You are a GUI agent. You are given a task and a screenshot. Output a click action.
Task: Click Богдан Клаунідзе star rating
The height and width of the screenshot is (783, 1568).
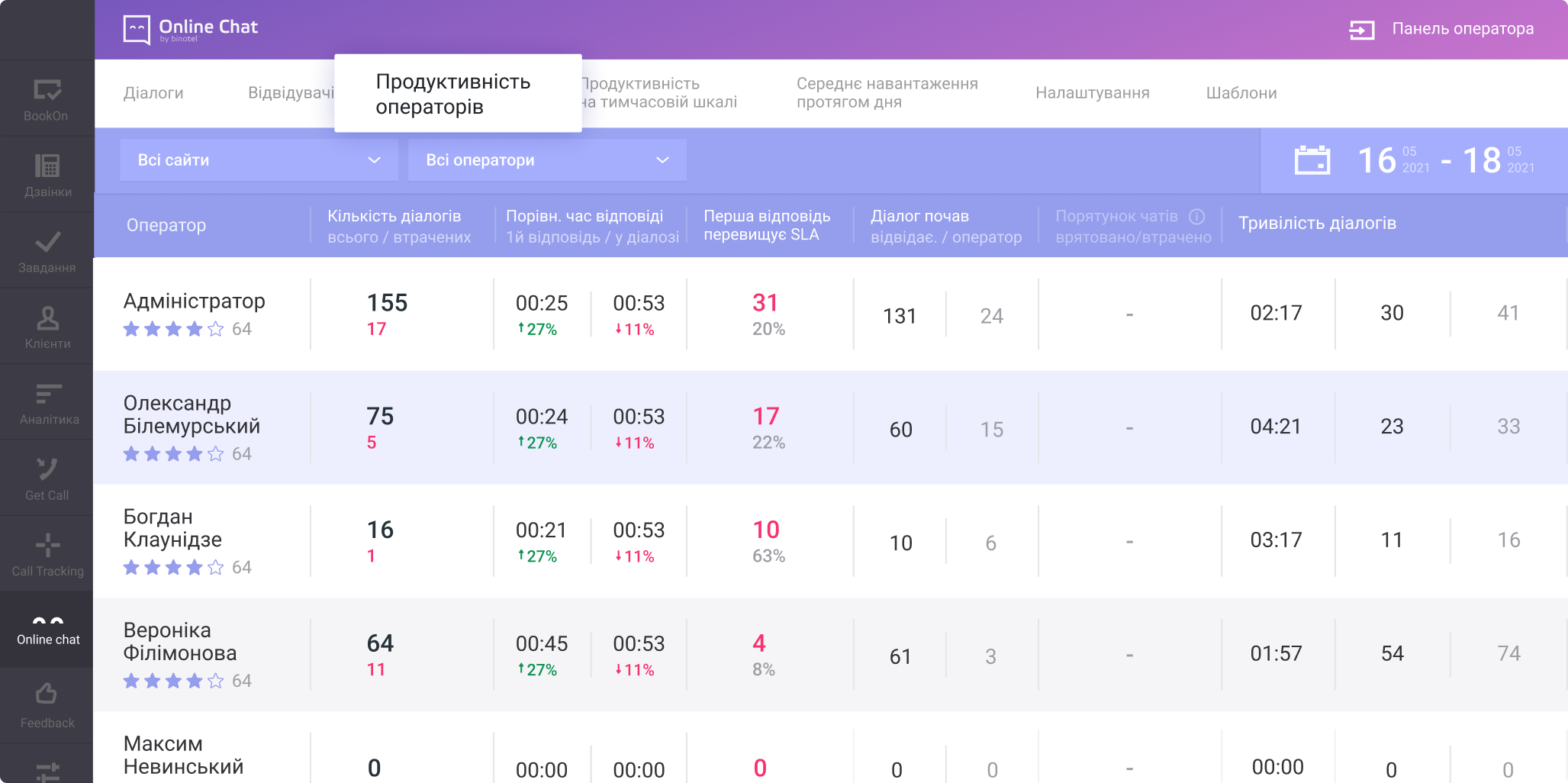coord(173,567)
